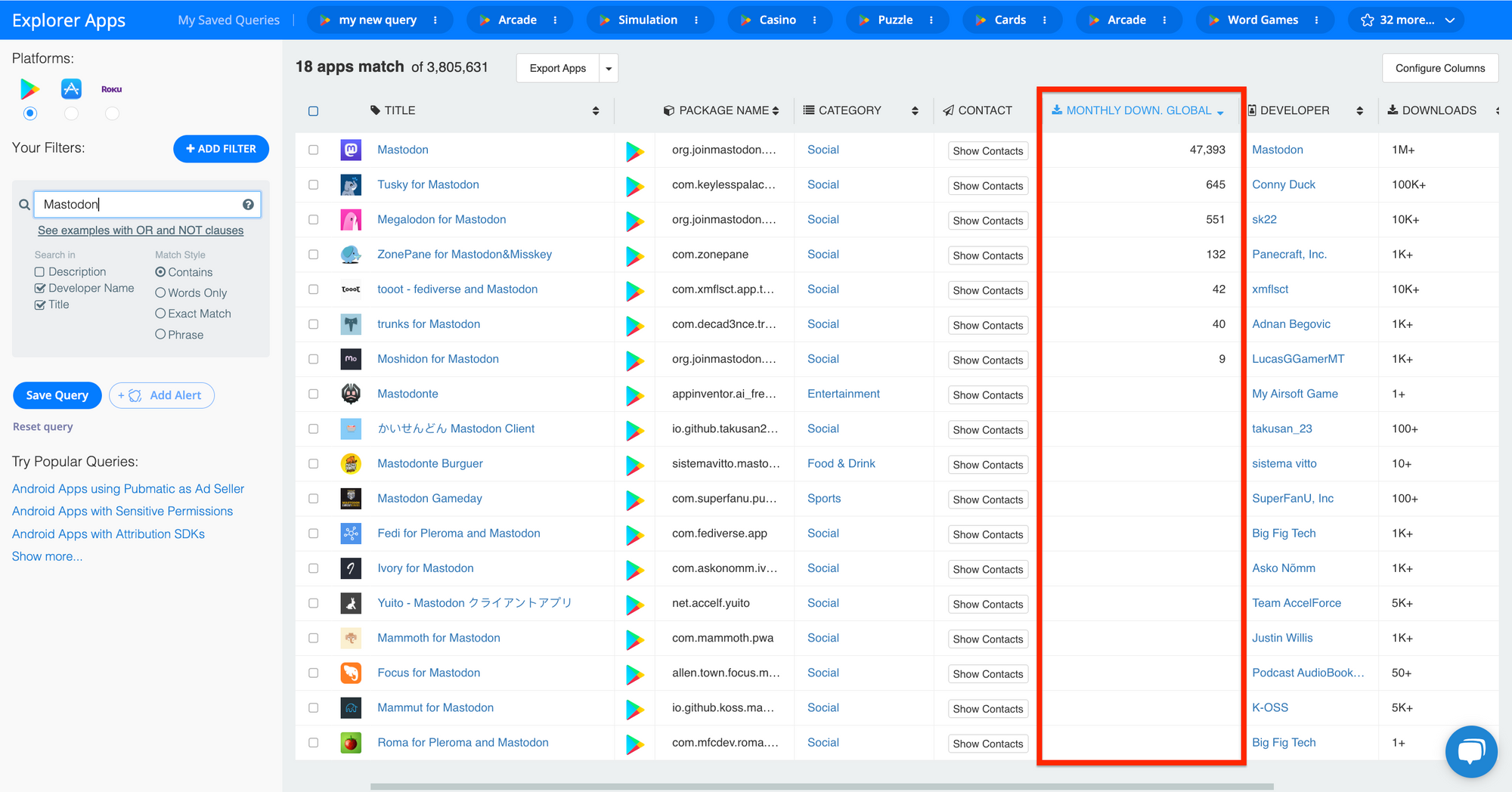Click the Reset query link
This screenshot has height=792, width=1512.
pyautogui.click(x=43, y=427)
